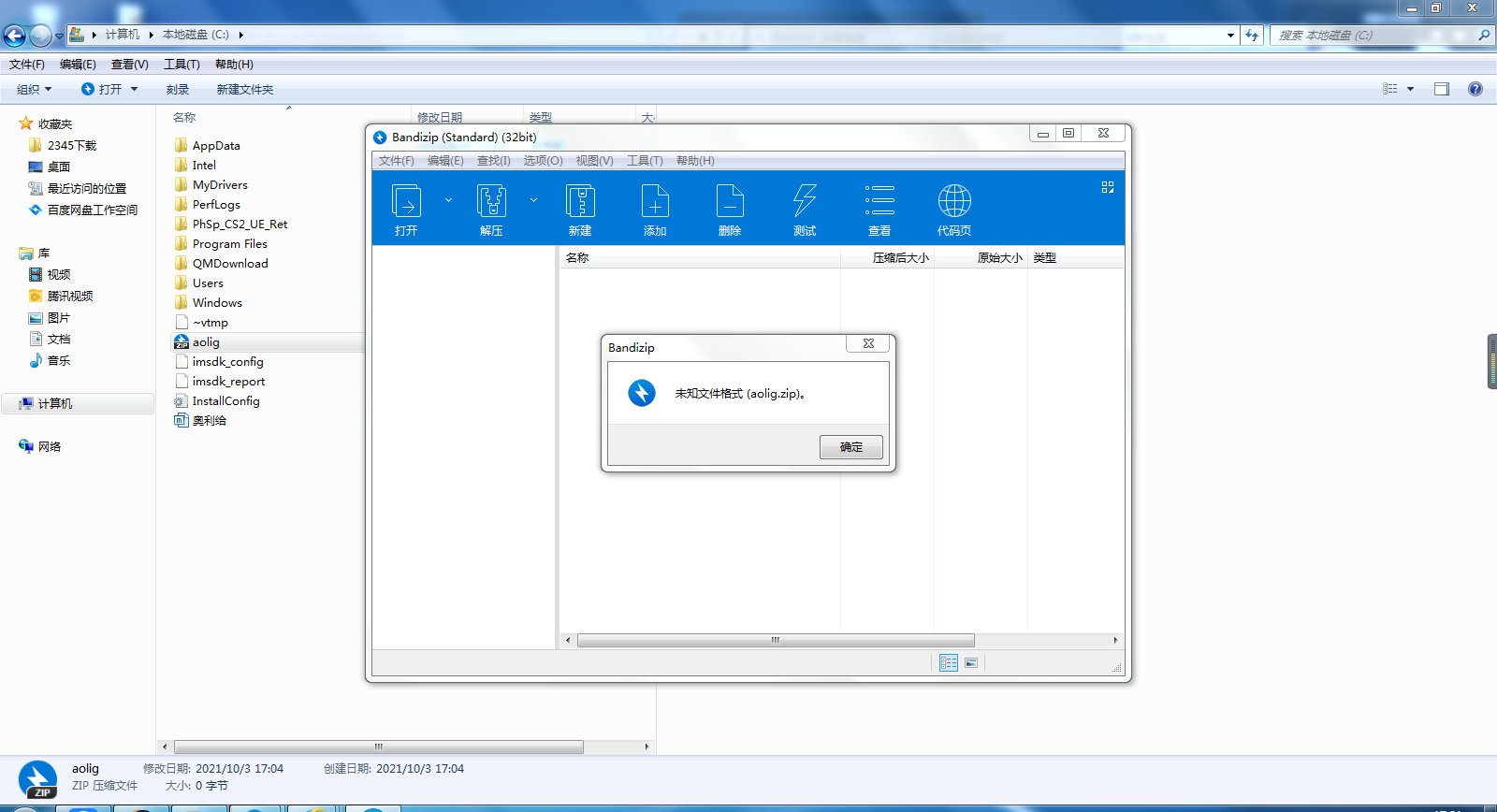Click the Explorer search box field
Image resolution: width=1497 pixels, height=812 pixels.
1372,35
